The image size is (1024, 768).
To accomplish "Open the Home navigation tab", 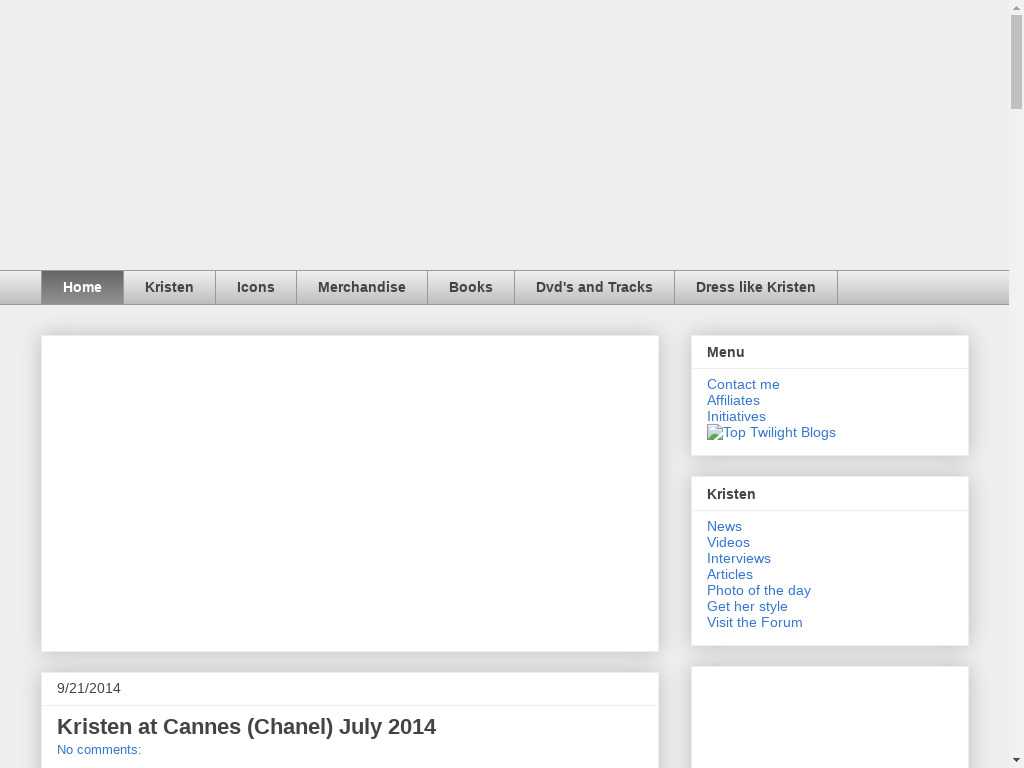I will pyautogui.click(x=82, y=287).
